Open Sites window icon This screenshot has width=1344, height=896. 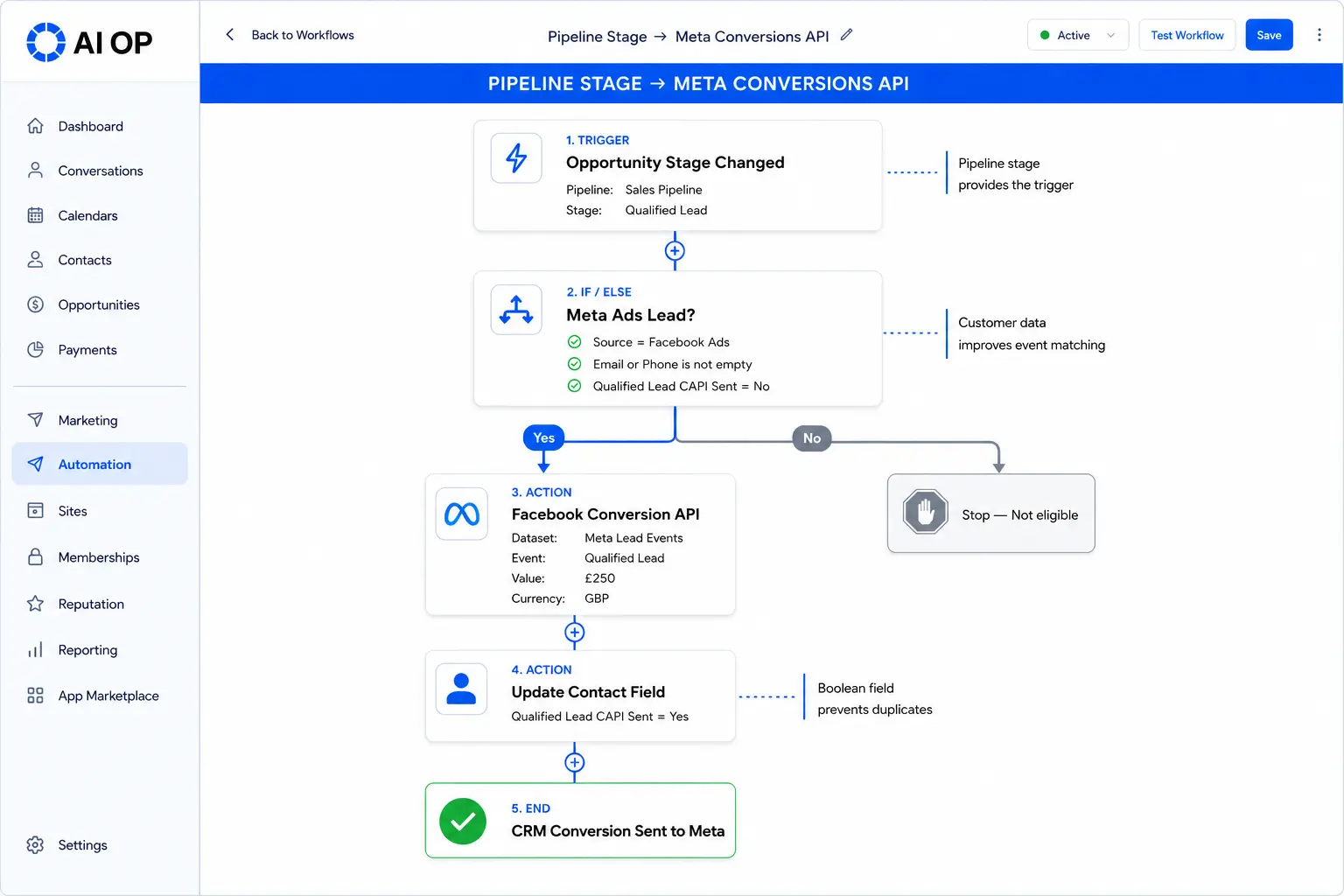35,511
